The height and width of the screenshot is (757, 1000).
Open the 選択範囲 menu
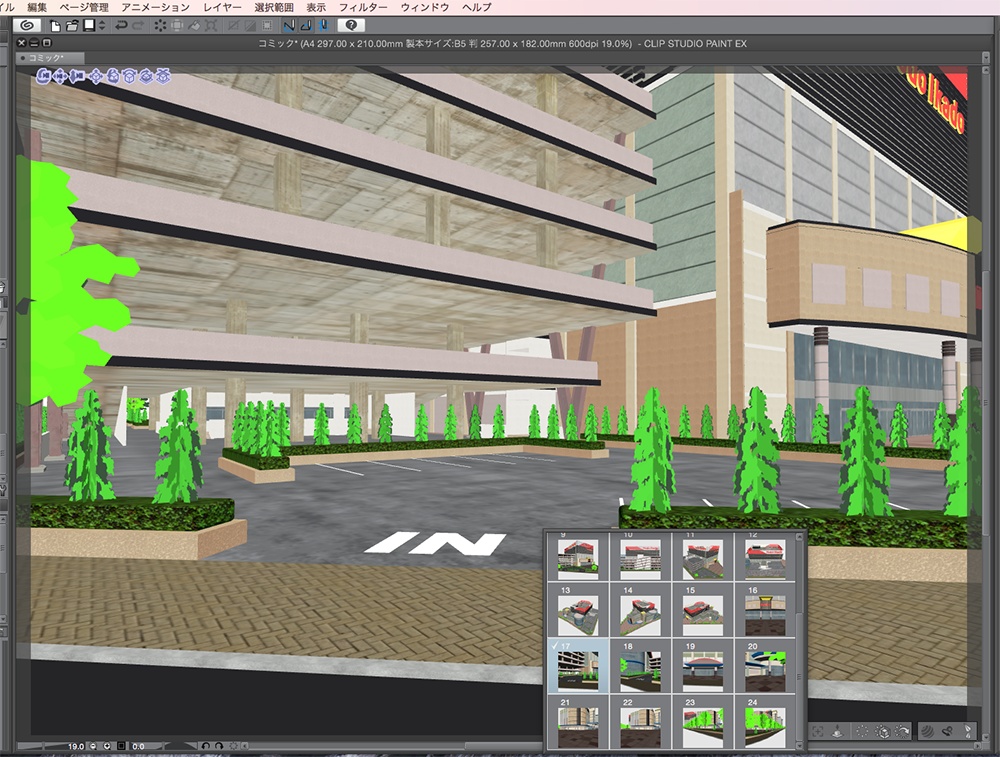coord(274,8)
